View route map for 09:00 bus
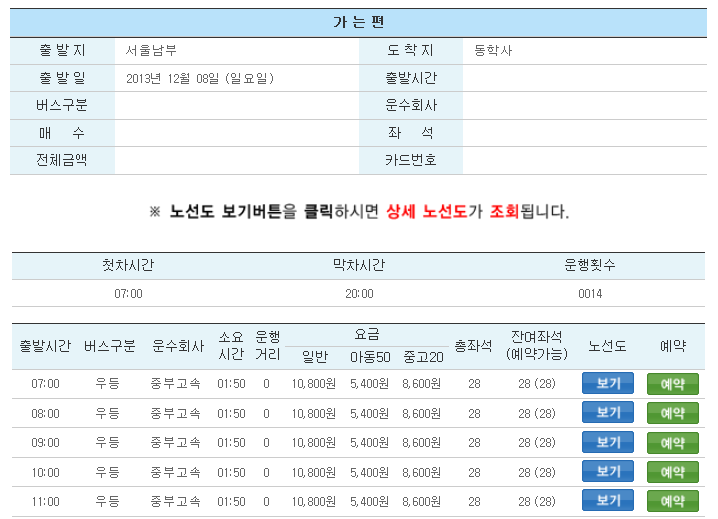The image size is (718, 519). click(x=608, y=442)
